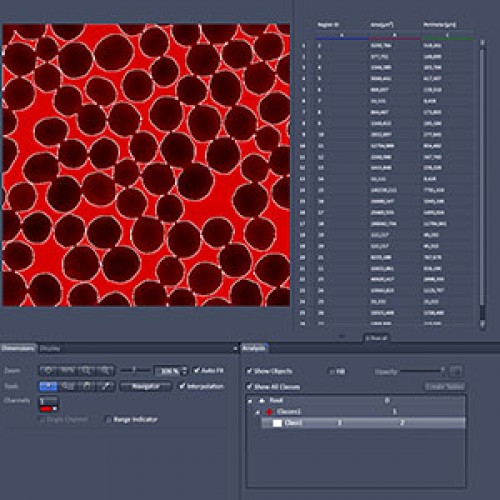Uncheck Show Objects in Analysis panel
The width and height of the screenshot is (500, 500).
[x=249, y=371]
